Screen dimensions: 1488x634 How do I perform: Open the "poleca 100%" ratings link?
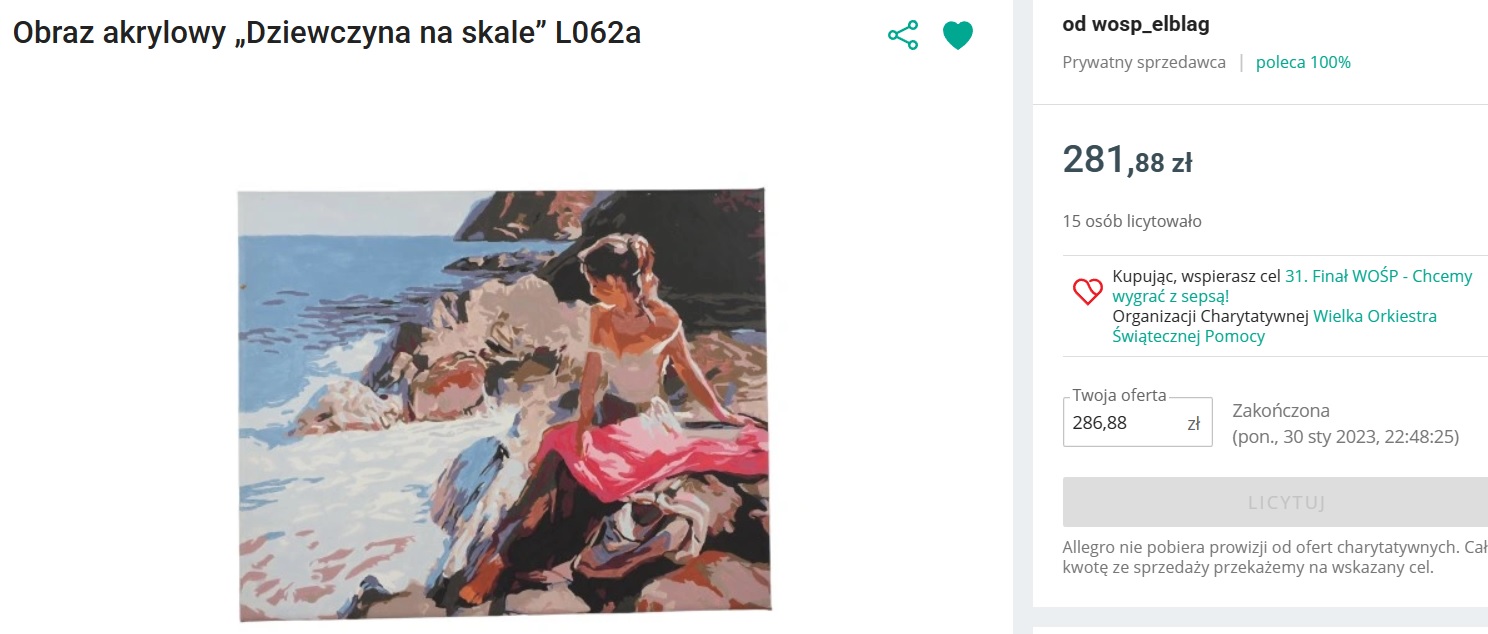(x=1303, y=62)
